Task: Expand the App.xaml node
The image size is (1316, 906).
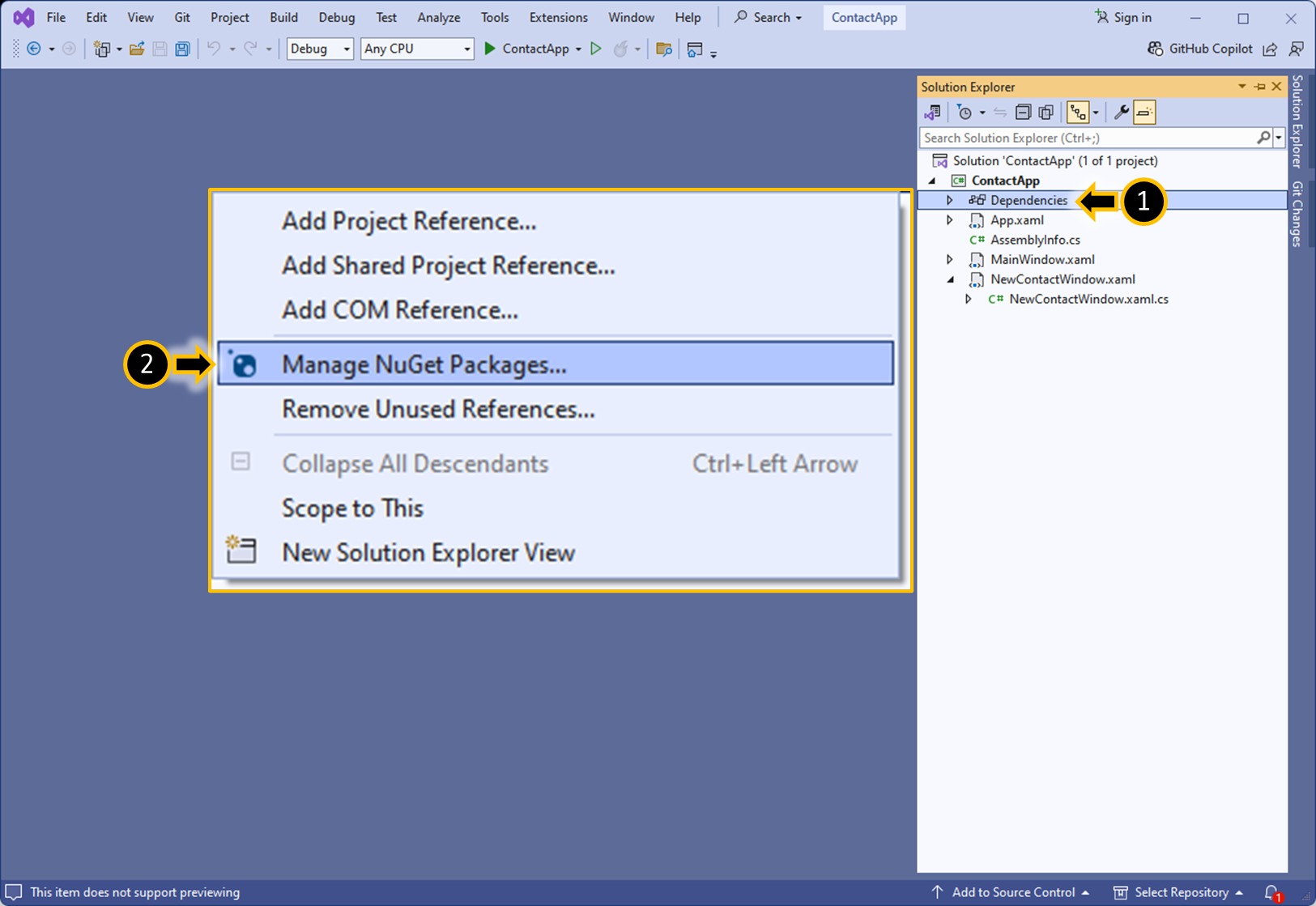Action: (950, 220)
